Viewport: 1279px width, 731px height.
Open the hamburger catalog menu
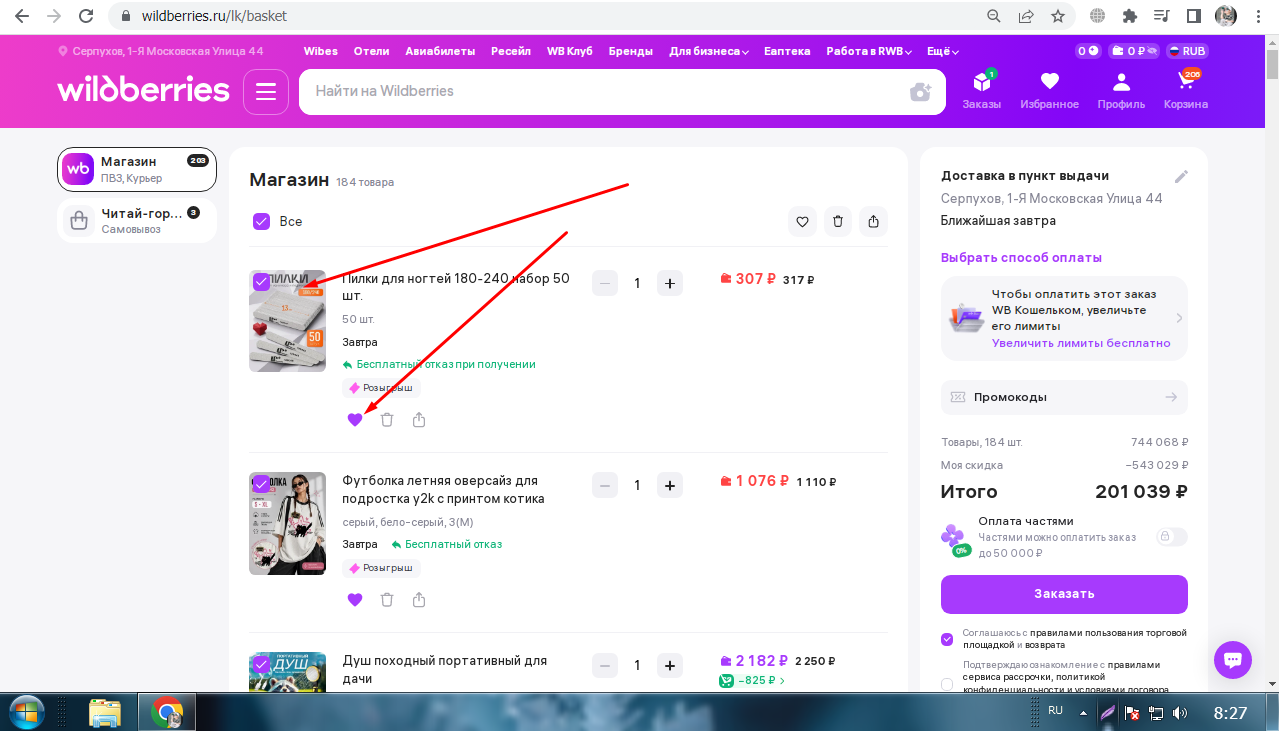265,92
